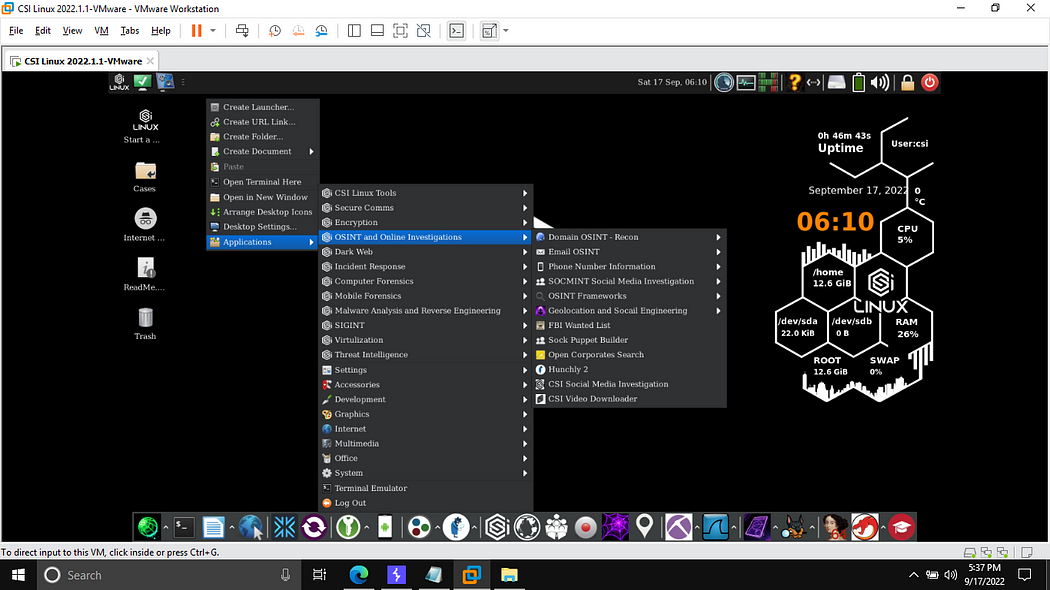The width and height of the screenshot is (1050, 590).
Task: Select the CSI Linux 2022.1.1-VMware tab
Action: coord(80,61)
